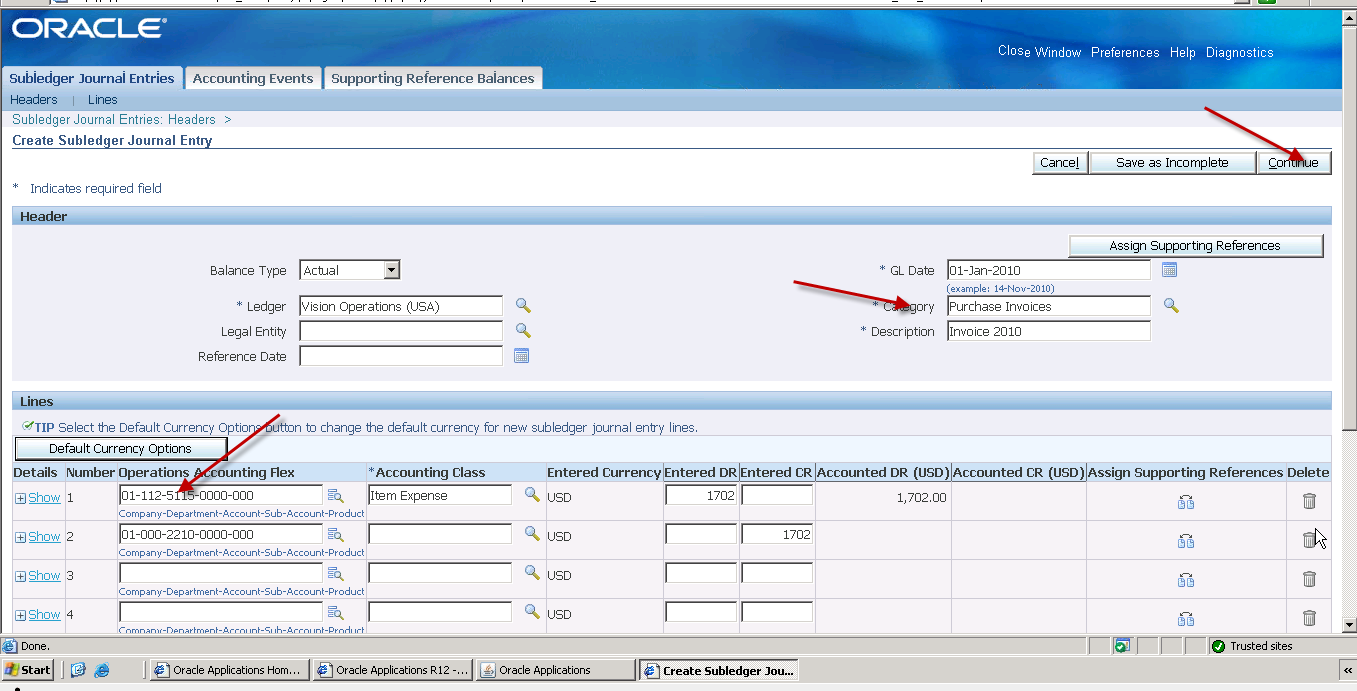The width and height of the screenshot is (1357, 691).
Task: Click Category field with Purchase Invoices
Action: click(1049, 306)
